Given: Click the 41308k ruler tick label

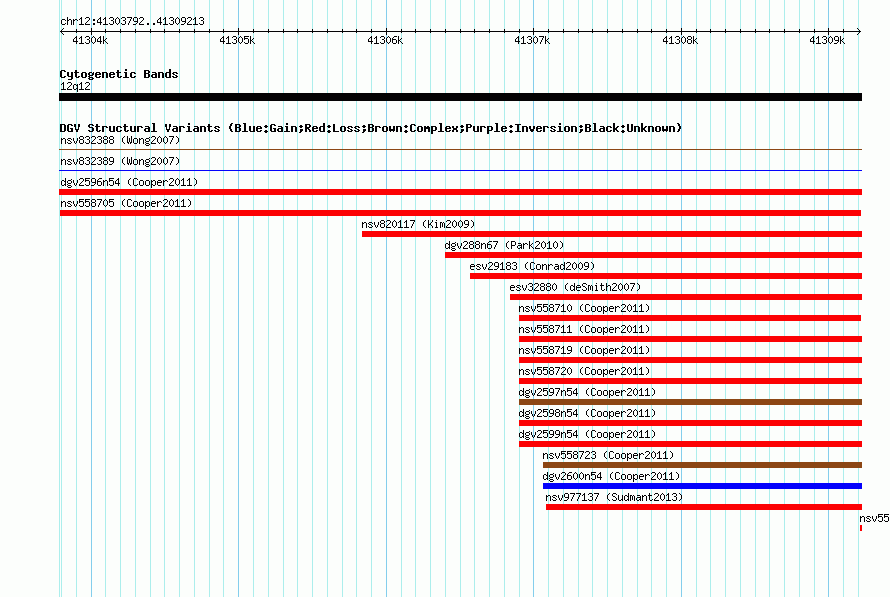Looking at the screenshot, I should pyautogui.click(x=680, y=40).
